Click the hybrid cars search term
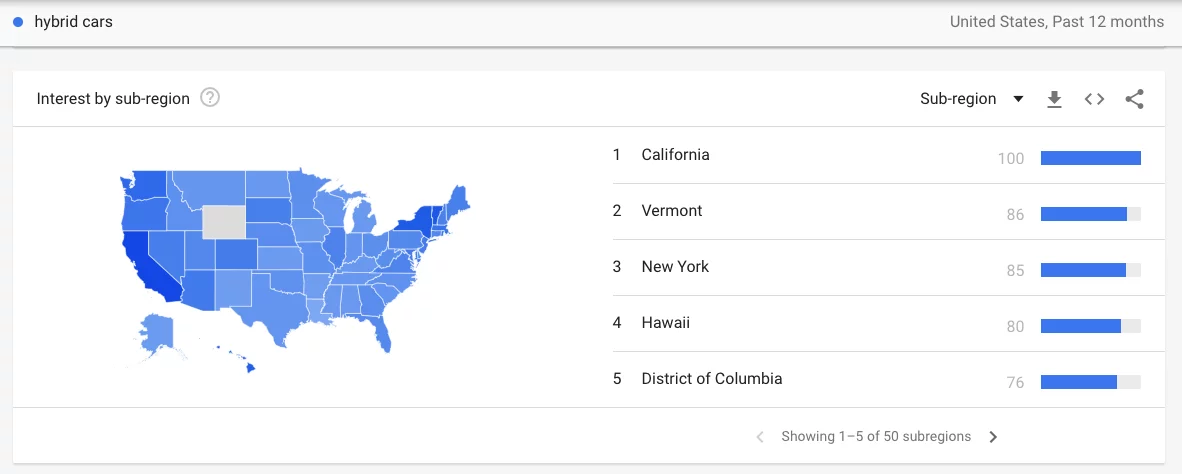The height and width of the screenshot is (474, 1182). pos(73,21)
